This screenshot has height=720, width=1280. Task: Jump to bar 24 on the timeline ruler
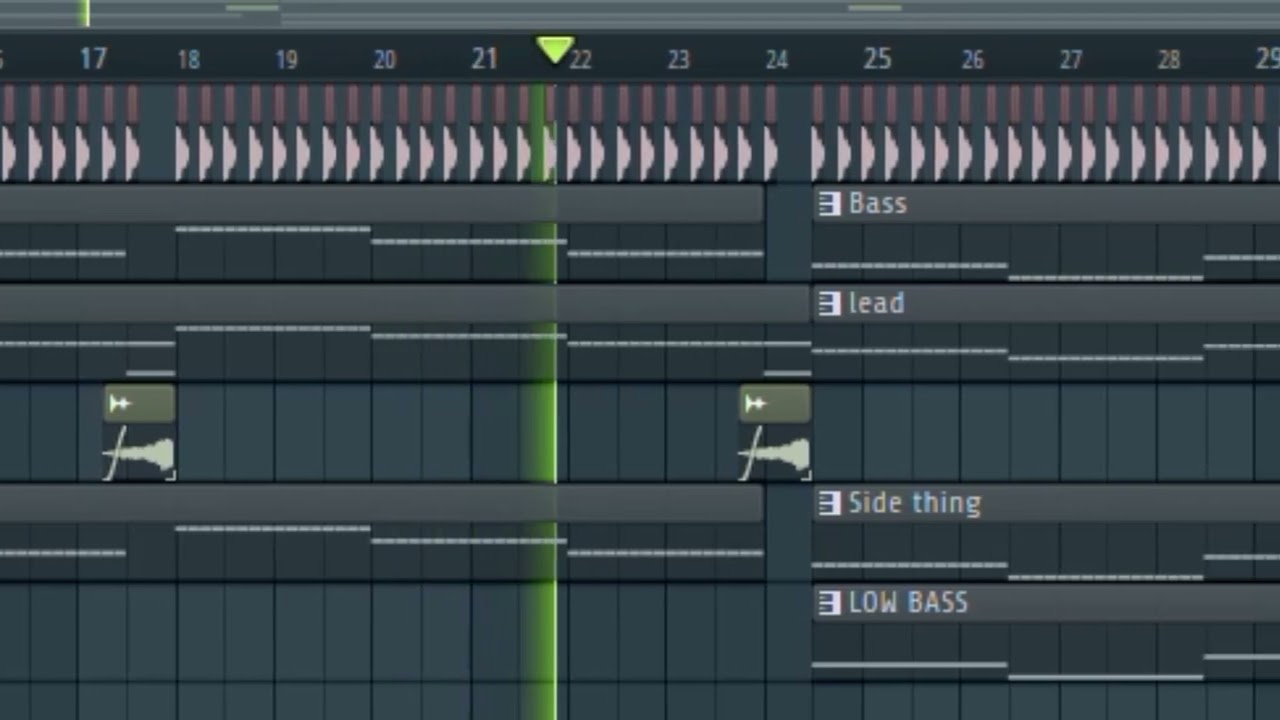(x=776, y=60)
